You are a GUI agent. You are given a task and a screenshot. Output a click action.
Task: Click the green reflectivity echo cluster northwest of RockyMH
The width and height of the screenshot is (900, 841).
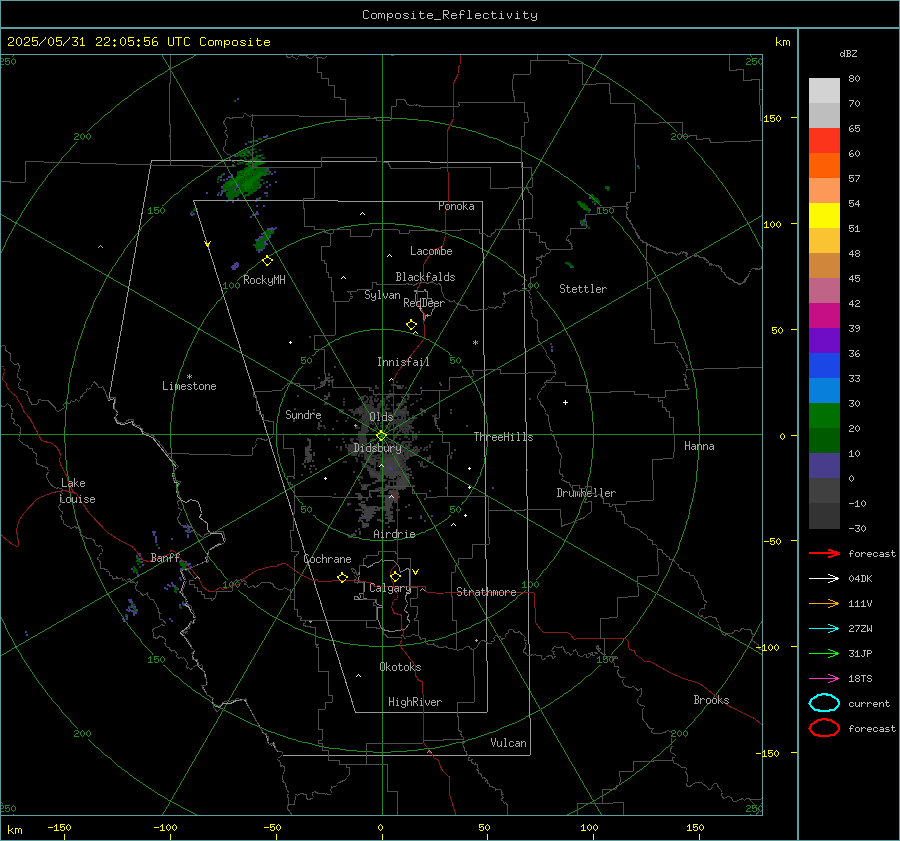tap(246, 177)
